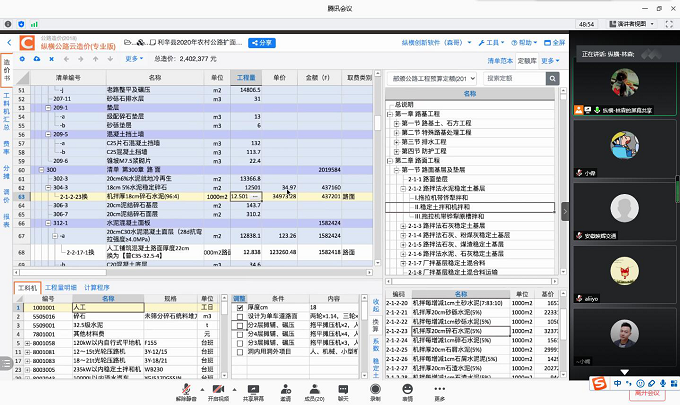Viewport: 680px width, 405px height.
Task: Switch to the 工程量明细 tab
Action: coord(61,287)
